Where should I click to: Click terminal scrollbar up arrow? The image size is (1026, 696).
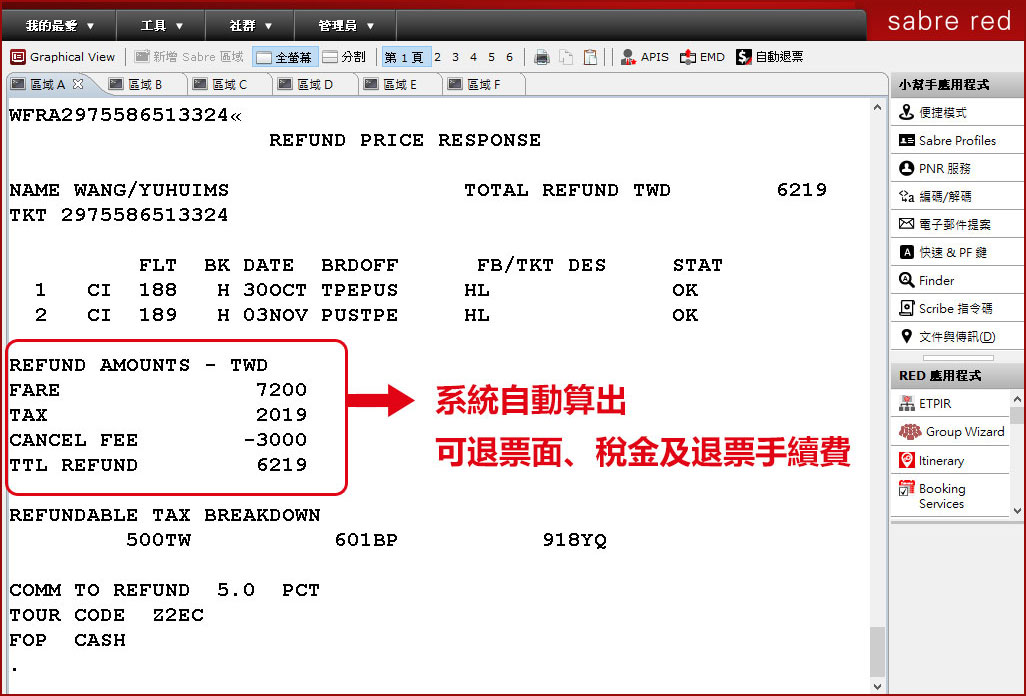tap(877, 107)
